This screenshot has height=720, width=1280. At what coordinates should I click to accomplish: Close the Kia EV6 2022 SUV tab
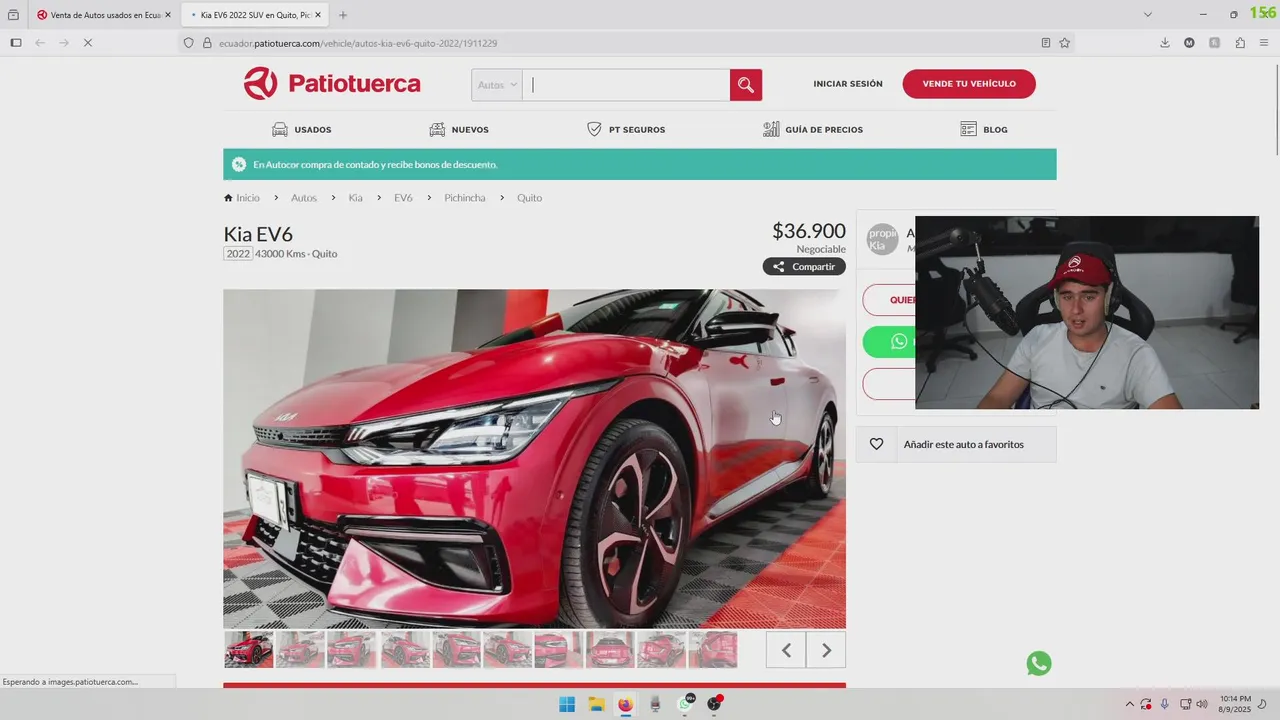[318, 15]
